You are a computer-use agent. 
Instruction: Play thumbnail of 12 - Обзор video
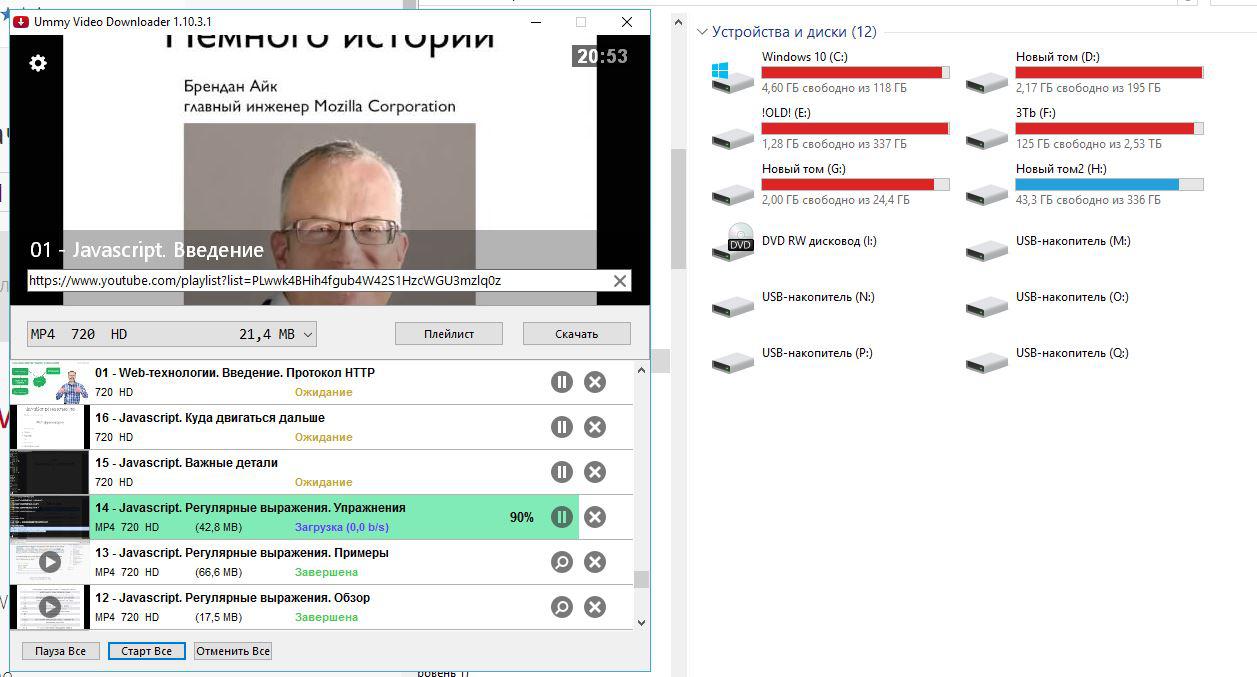pos(50,607)
